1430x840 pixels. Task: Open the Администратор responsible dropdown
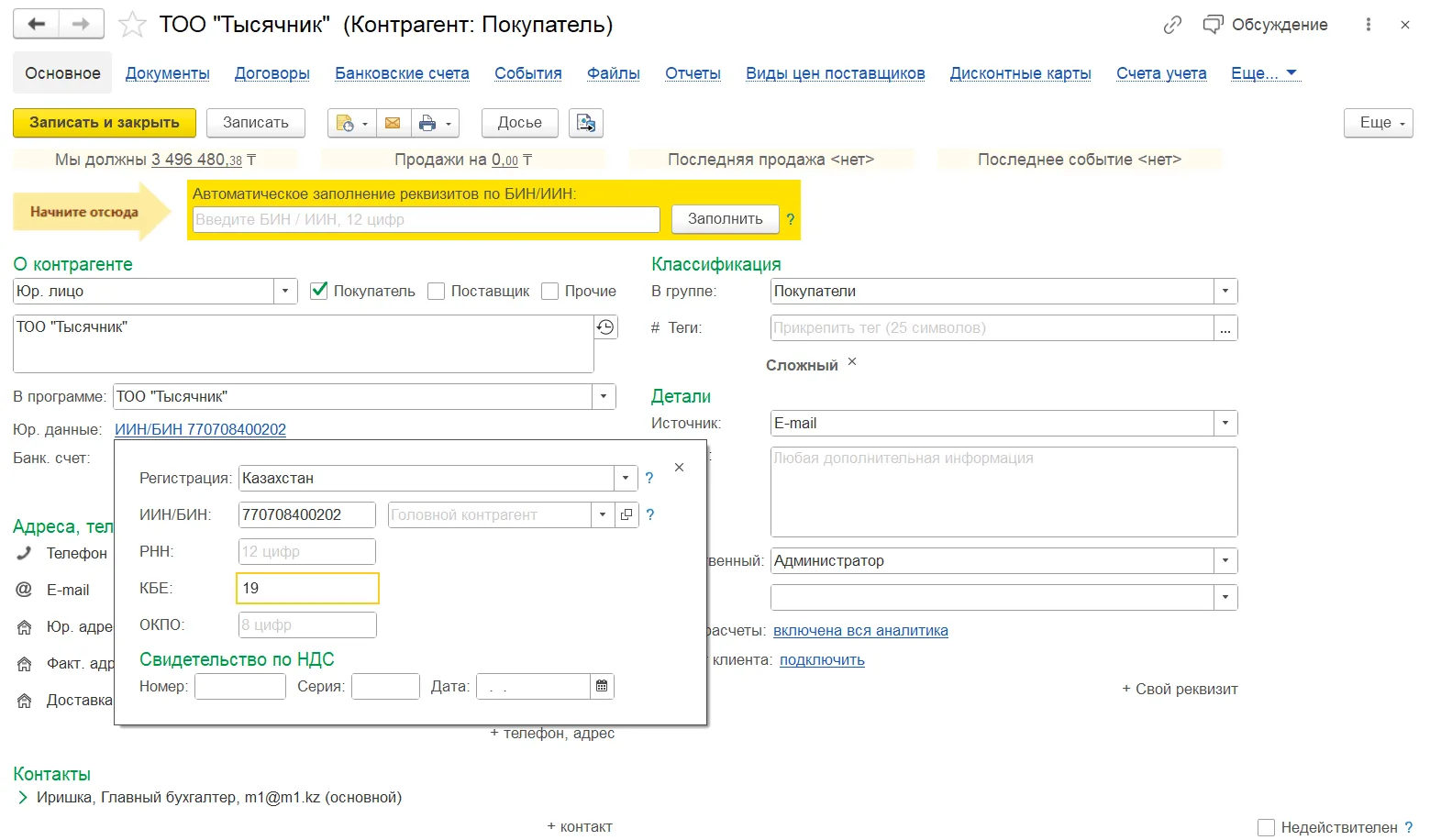coord(1225,561)
